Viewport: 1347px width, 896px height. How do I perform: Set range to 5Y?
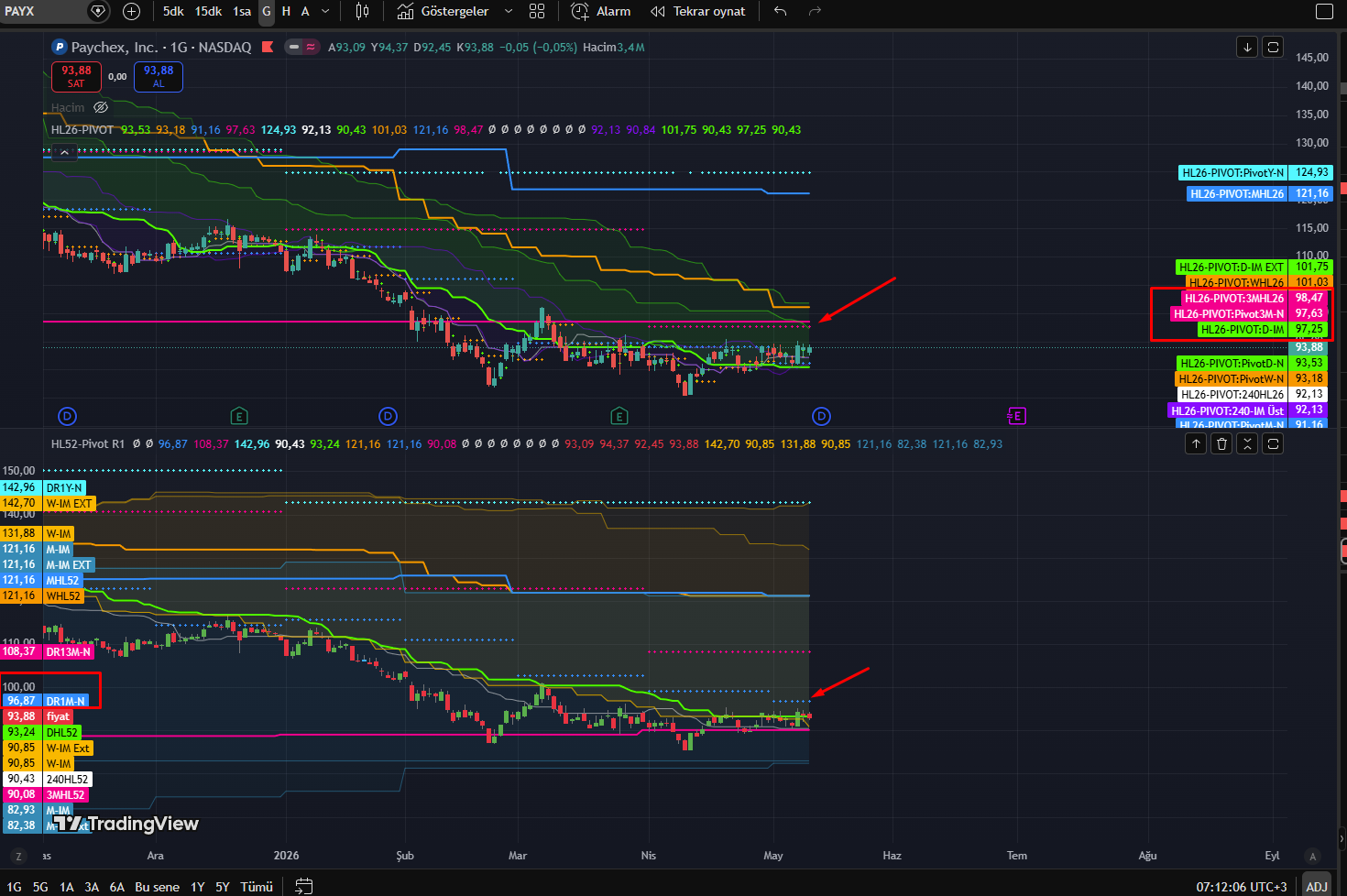tap(223, 887)
